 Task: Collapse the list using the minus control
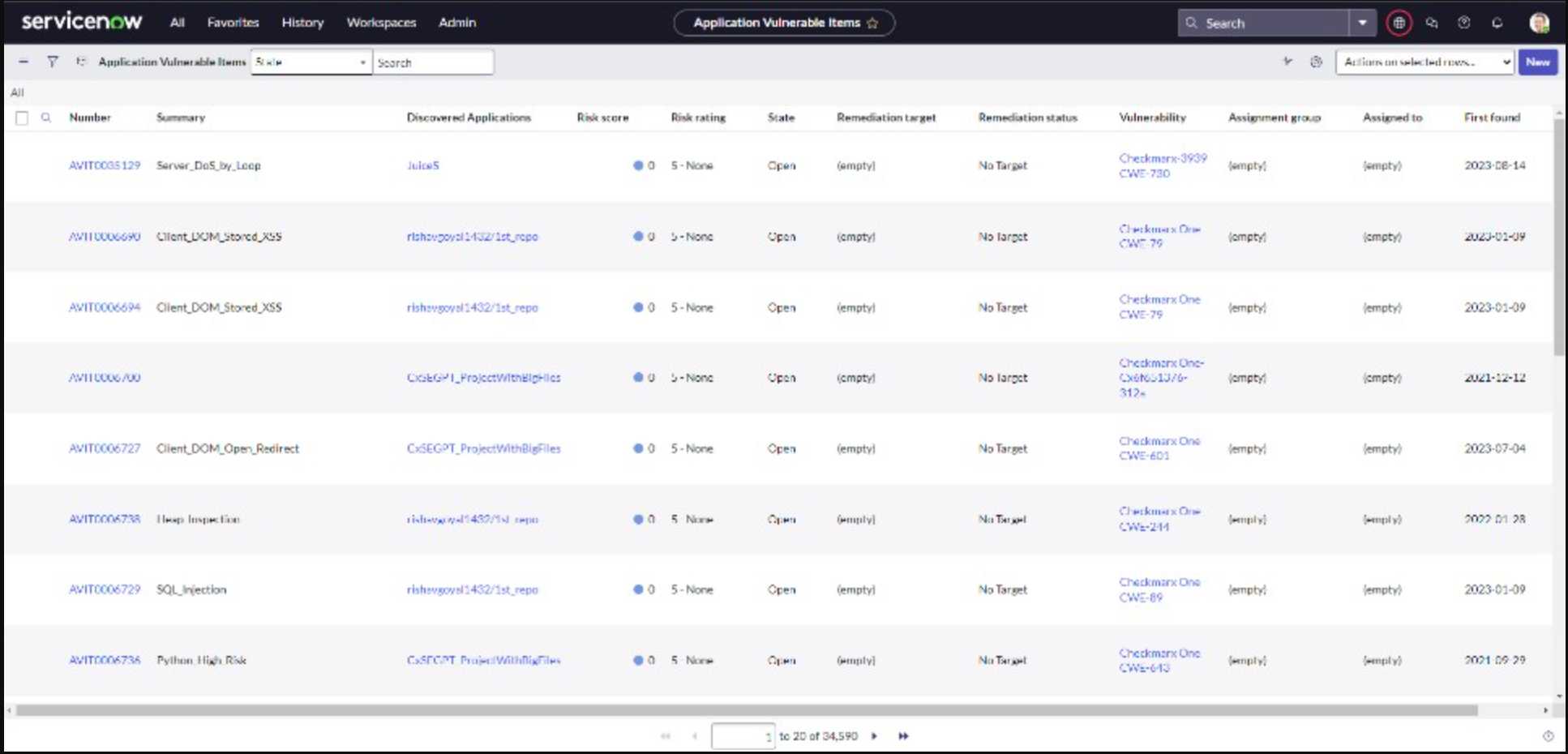point(22,62)
